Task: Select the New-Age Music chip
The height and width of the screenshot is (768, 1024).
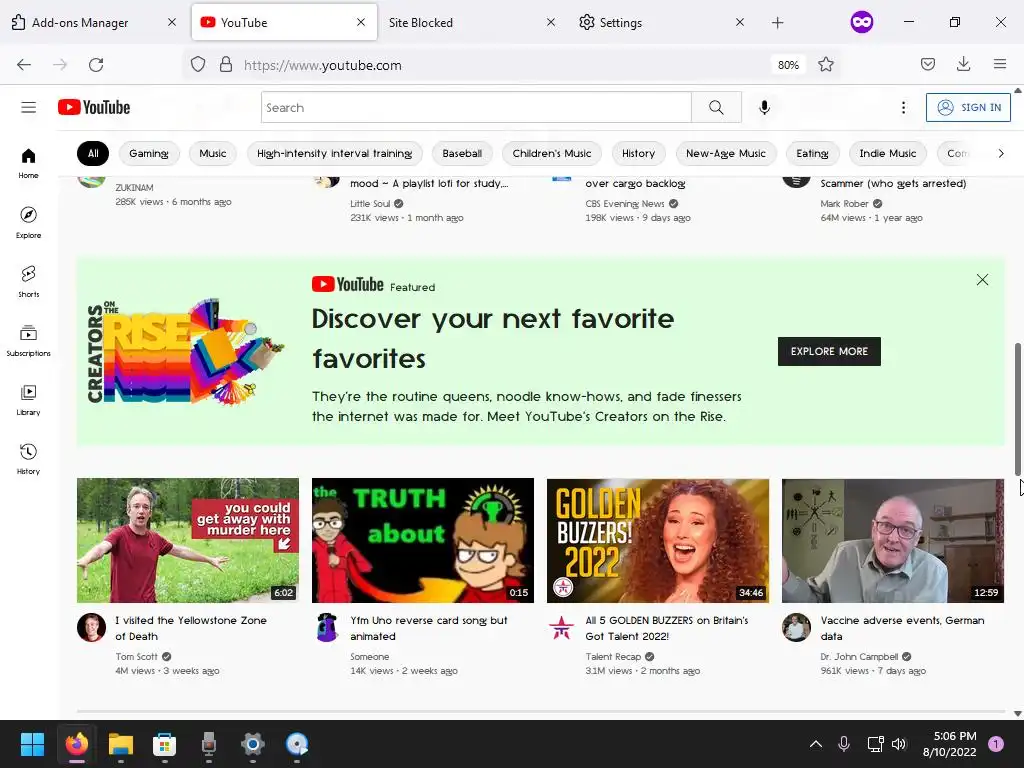Action: coord(725,153)
